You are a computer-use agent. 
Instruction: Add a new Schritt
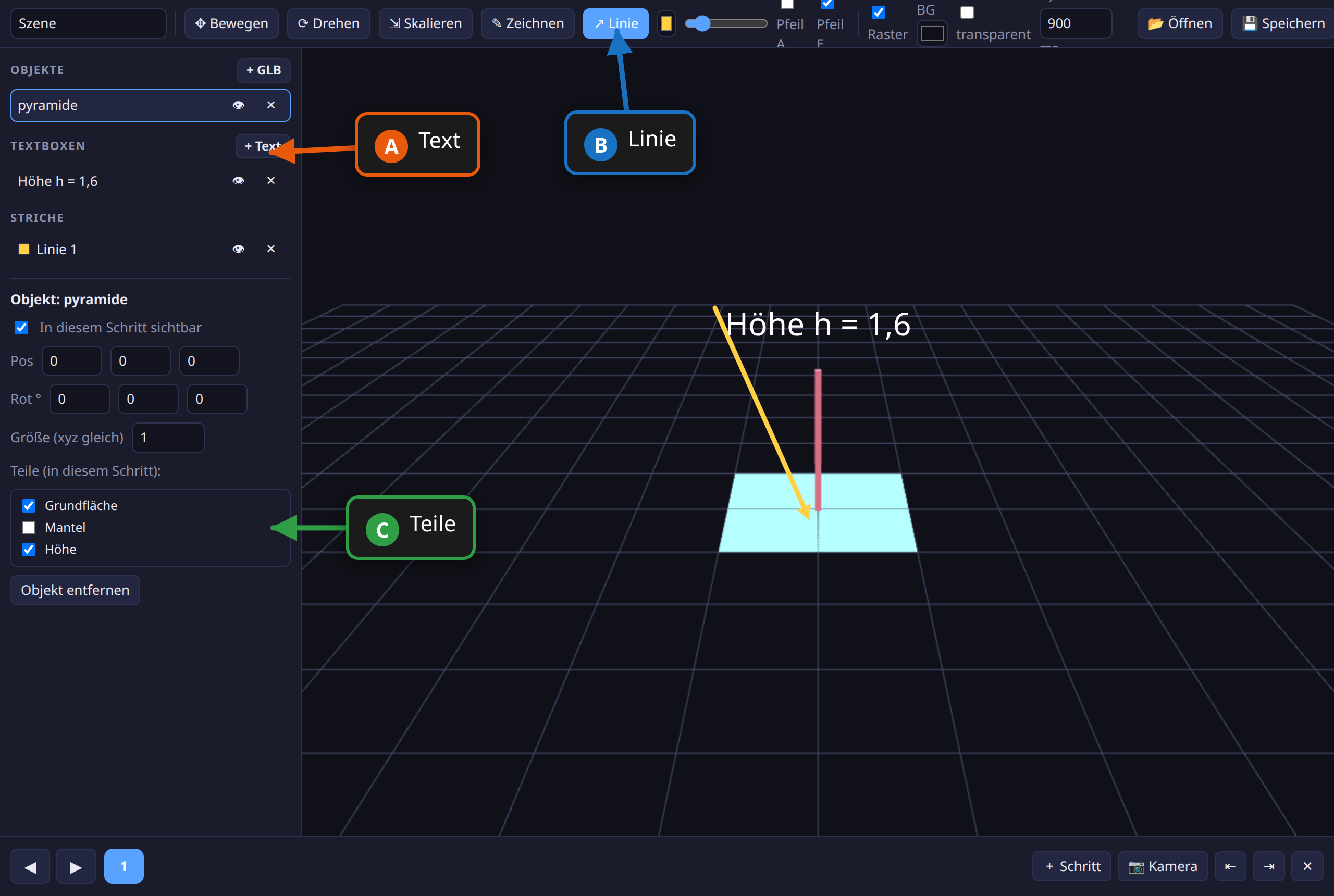point(1072,866)
